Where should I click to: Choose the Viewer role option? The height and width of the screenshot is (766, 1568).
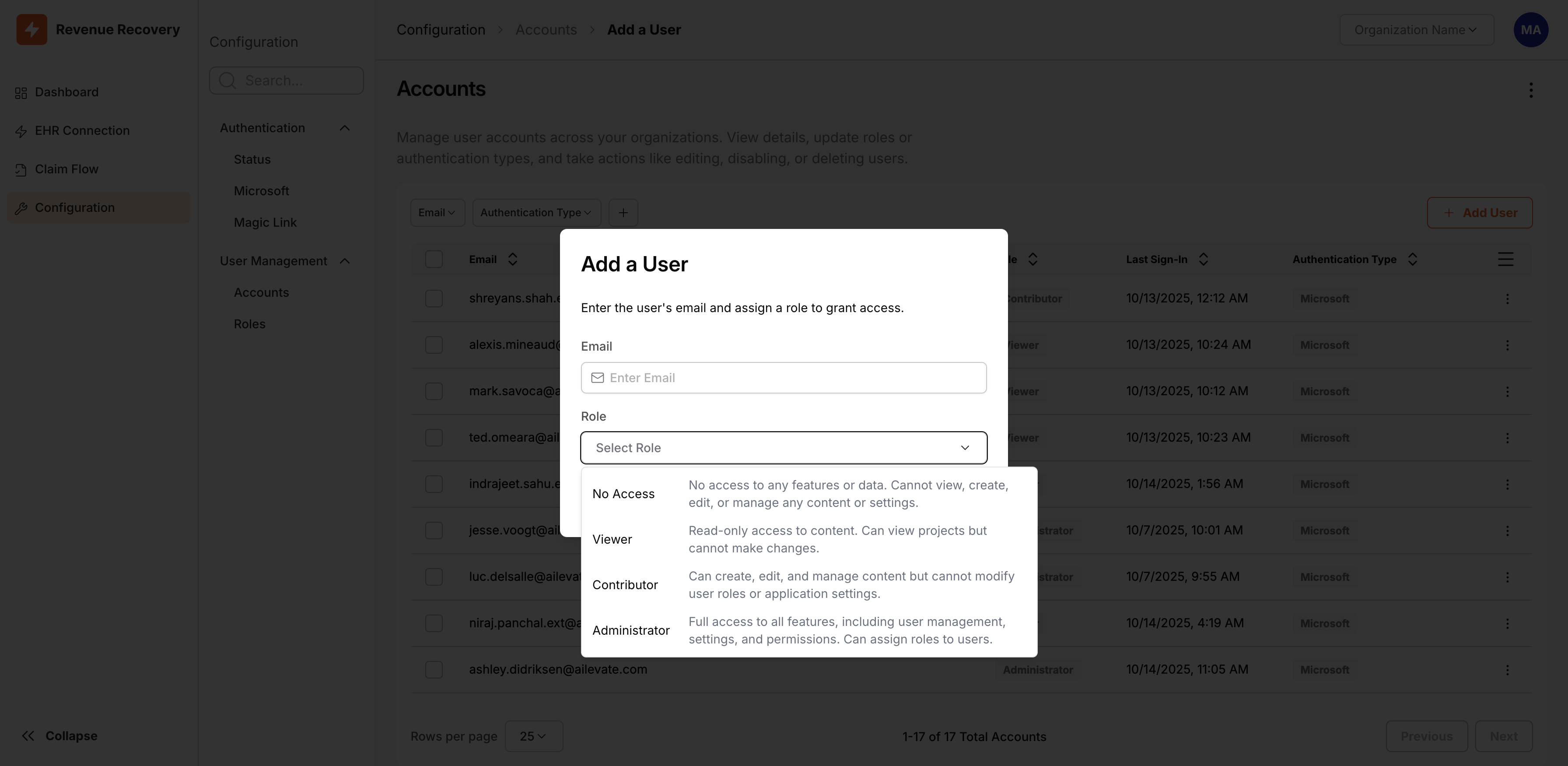tap(612, 540)
